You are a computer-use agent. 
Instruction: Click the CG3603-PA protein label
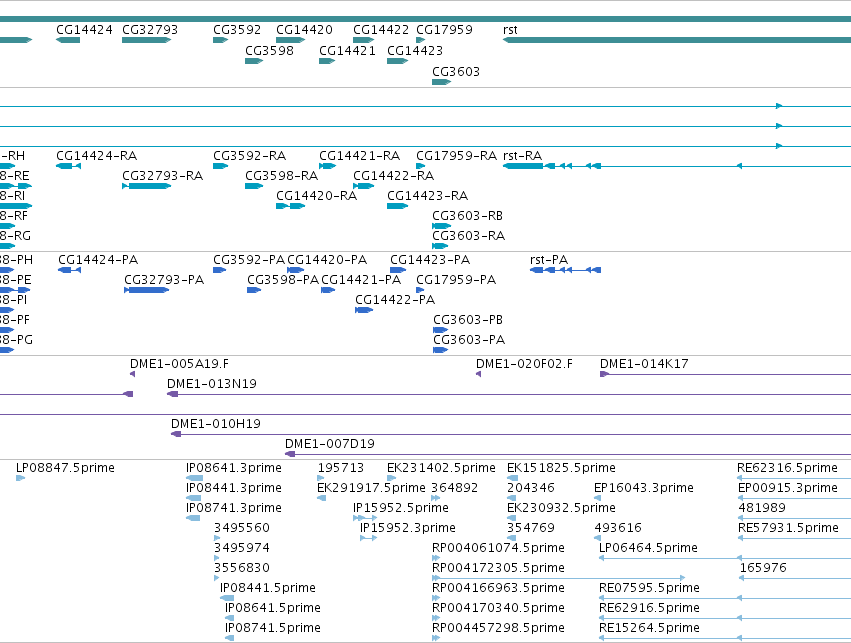pyautogui.click(x=469, y=340)
